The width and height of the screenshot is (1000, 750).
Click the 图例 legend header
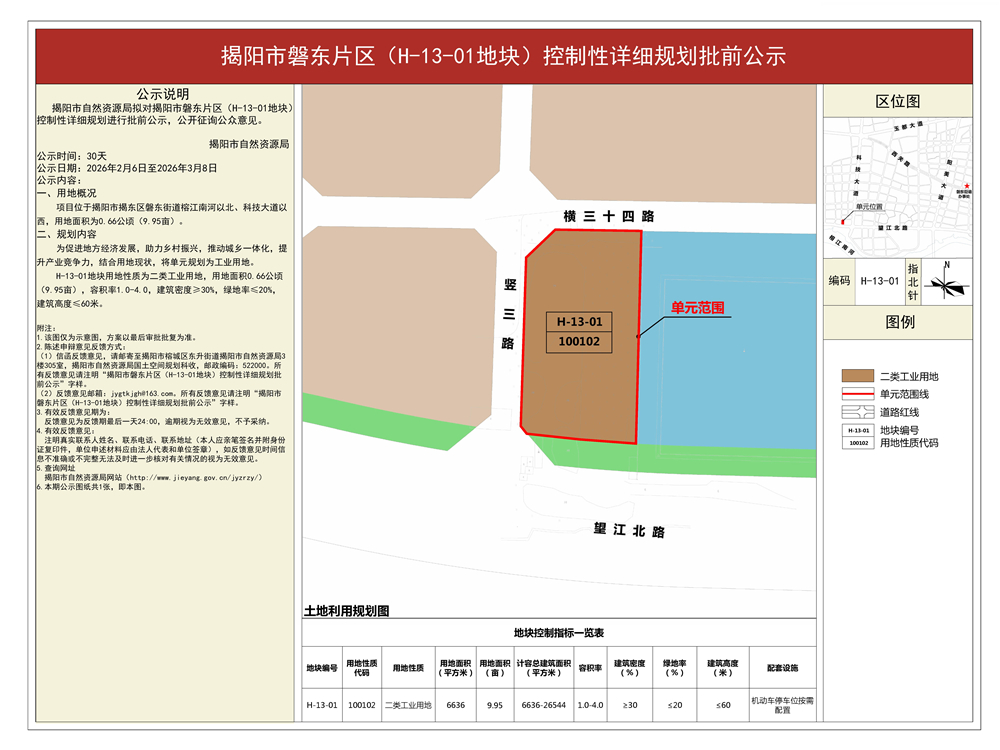[897, 322]
